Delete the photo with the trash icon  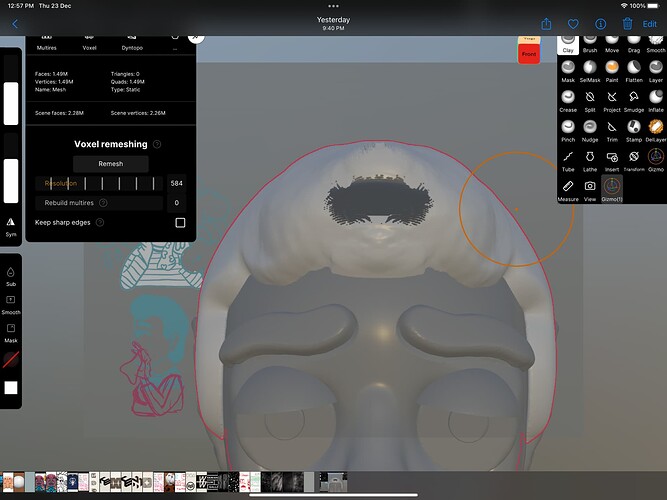[x=627, y=24]
